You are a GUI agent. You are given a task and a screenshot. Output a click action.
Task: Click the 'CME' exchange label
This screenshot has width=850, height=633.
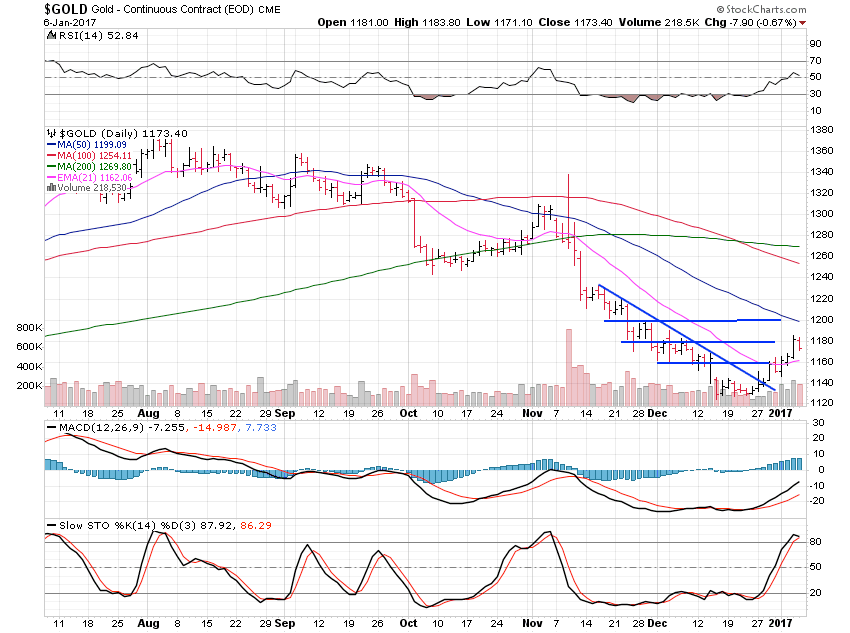pos(269,10)
